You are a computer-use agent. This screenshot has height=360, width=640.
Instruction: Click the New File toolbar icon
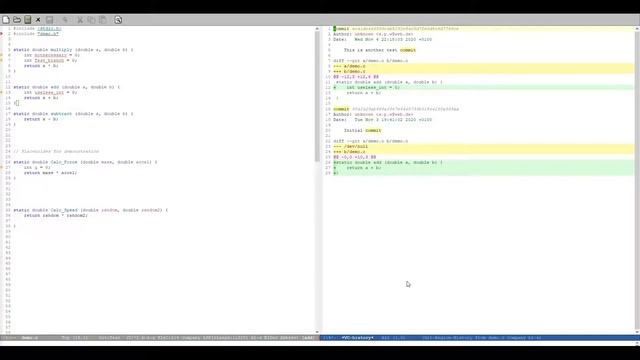click(x=6, y=20)
